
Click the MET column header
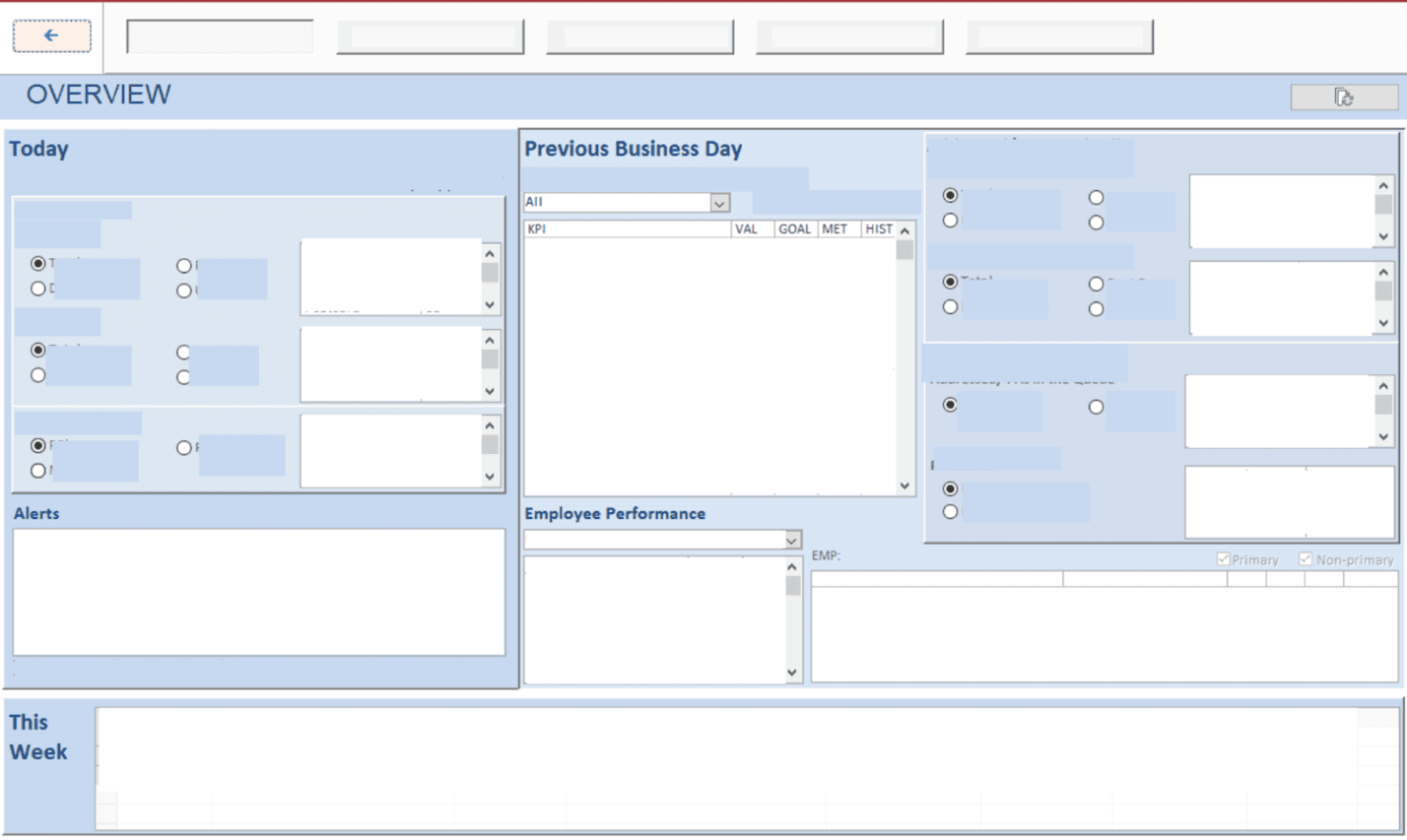pos(839,228)
